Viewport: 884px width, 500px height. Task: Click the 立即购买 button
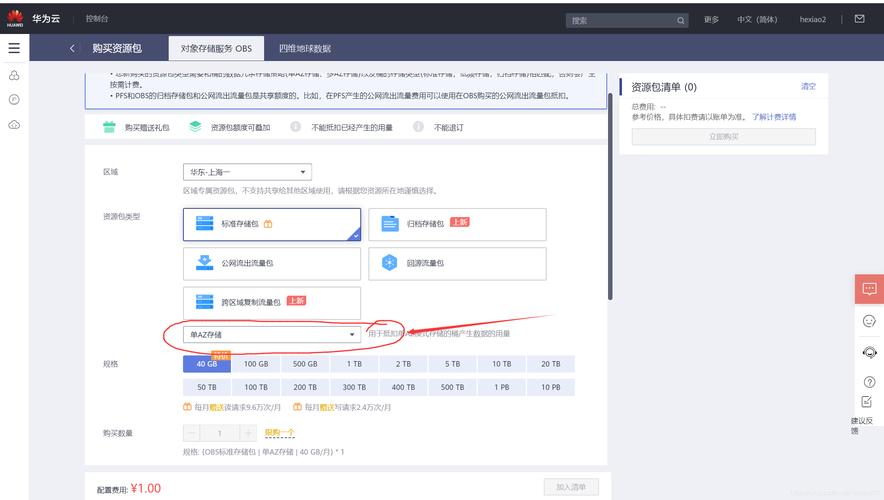pyautogui.click(x=723, y=137)
